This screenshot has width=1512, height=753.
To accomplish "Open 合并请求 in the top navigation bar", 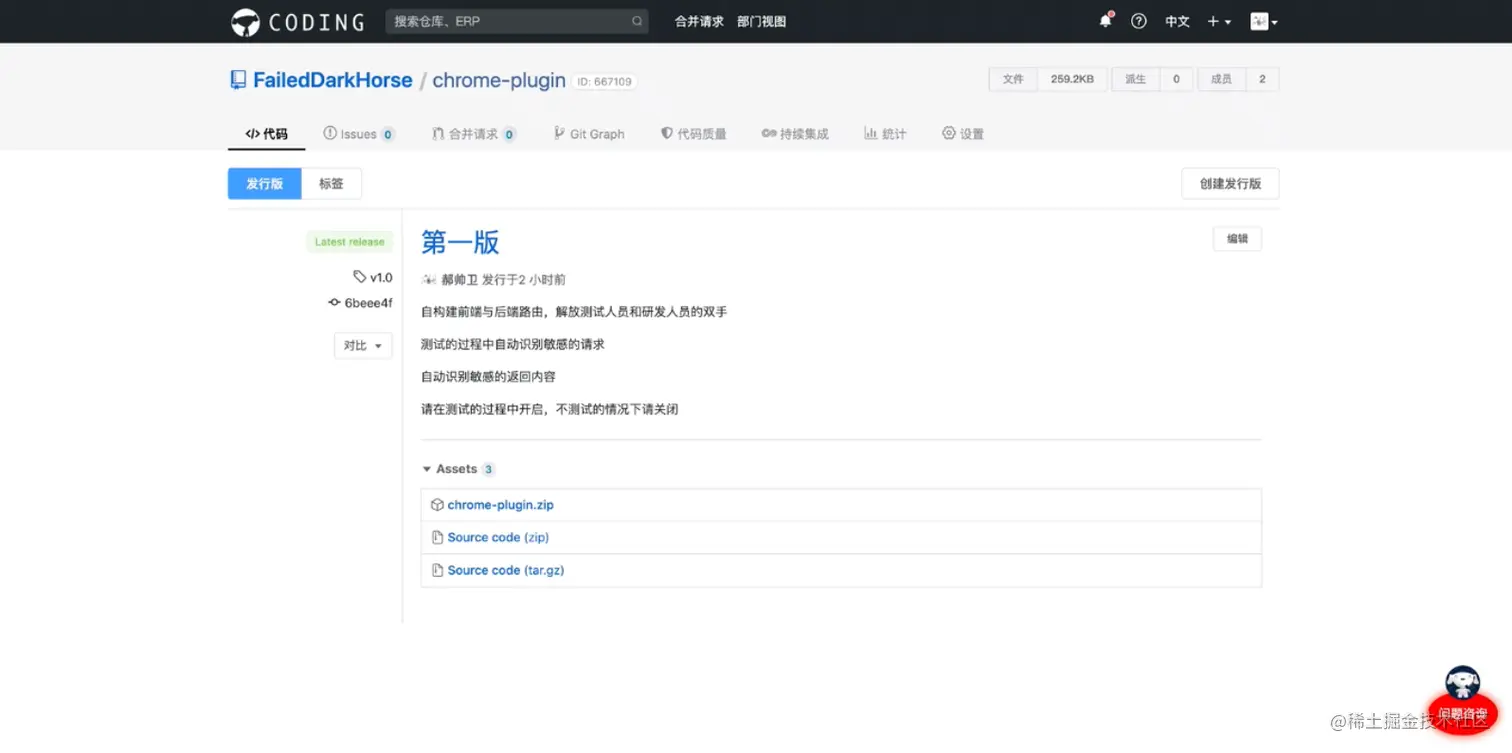I will (x=699, y=21).
